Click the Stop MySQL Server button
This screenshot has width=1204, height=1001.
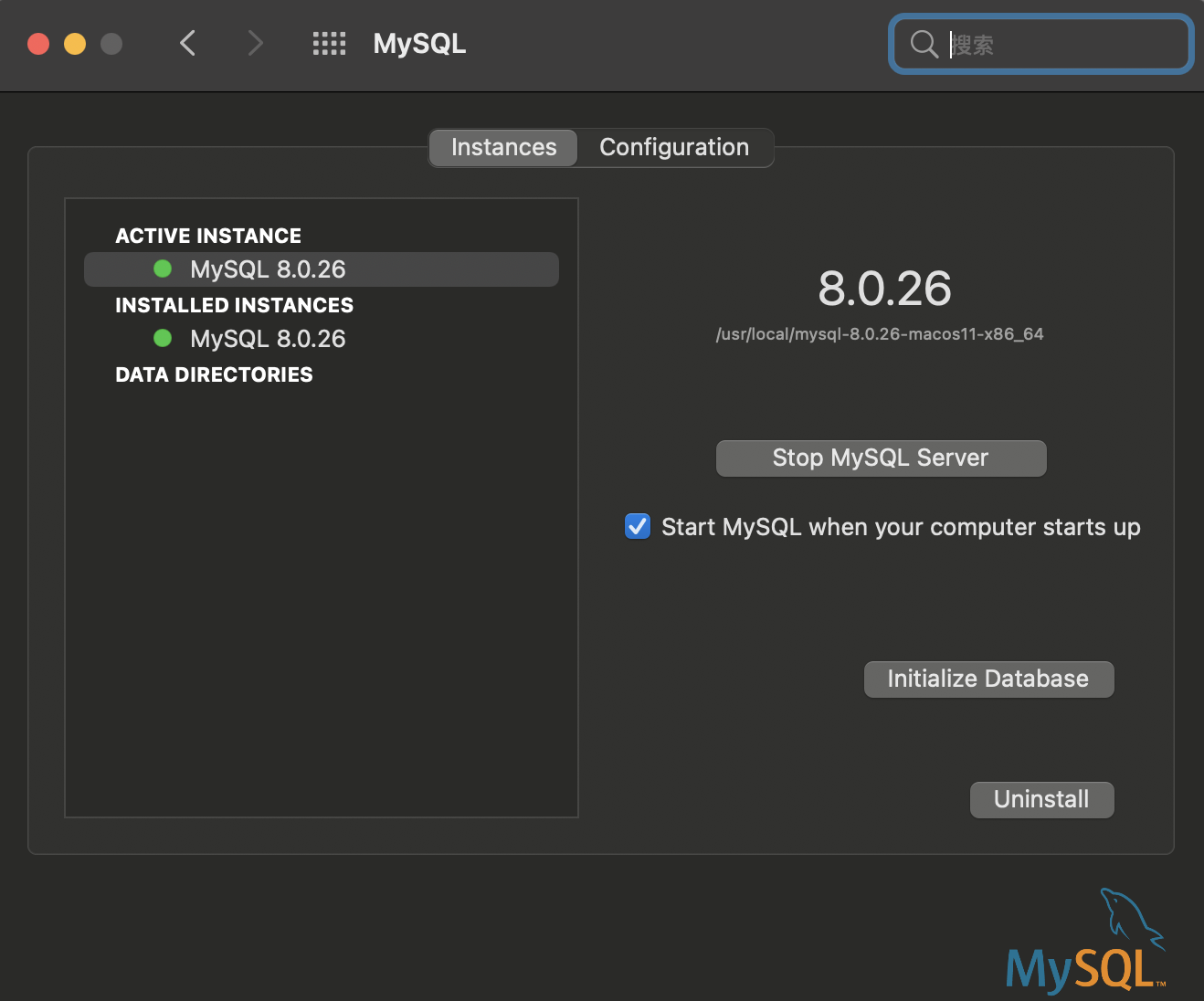click(x=880, y=458)
